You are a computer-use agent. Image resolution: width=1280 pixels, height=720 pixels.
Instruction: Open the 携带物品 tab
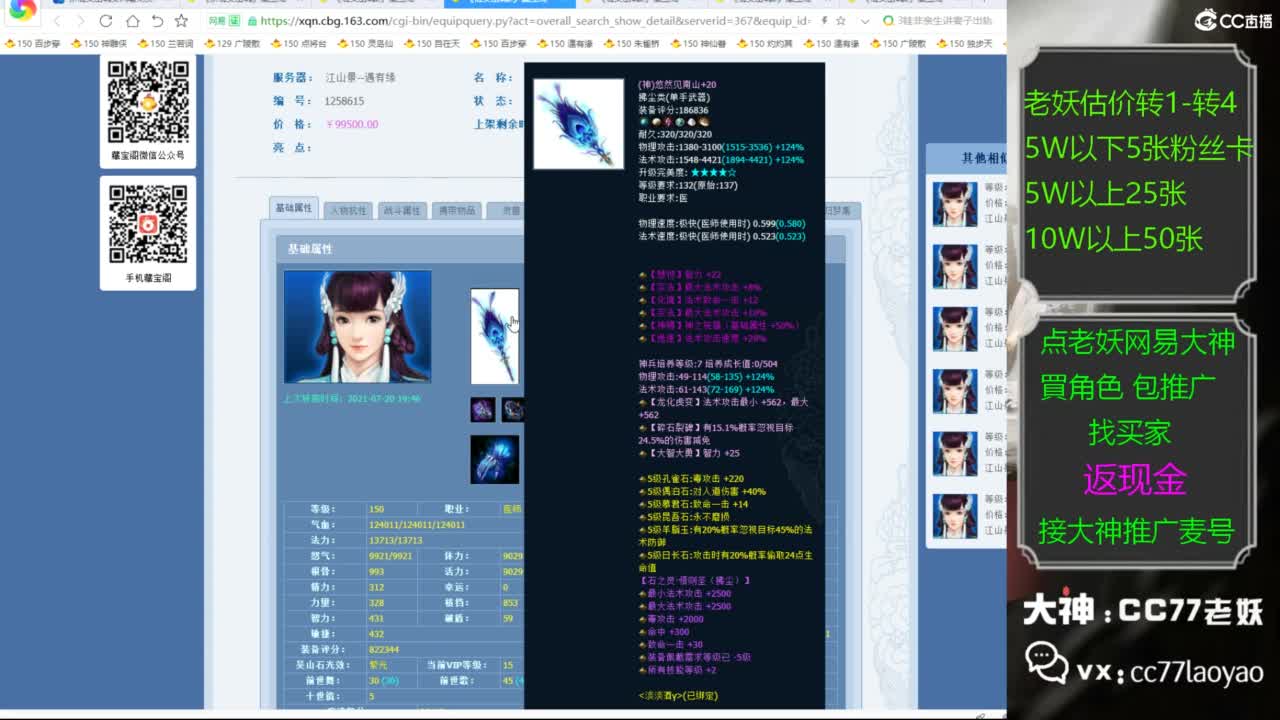(x=457, y=210)
